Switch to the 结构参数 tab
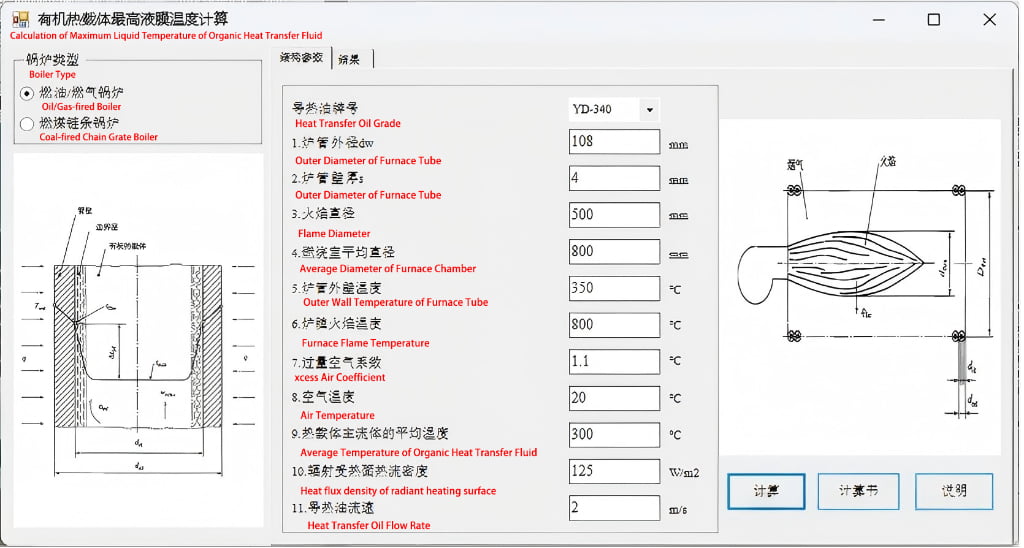The image size is (1024, 548). pos(301,58)
